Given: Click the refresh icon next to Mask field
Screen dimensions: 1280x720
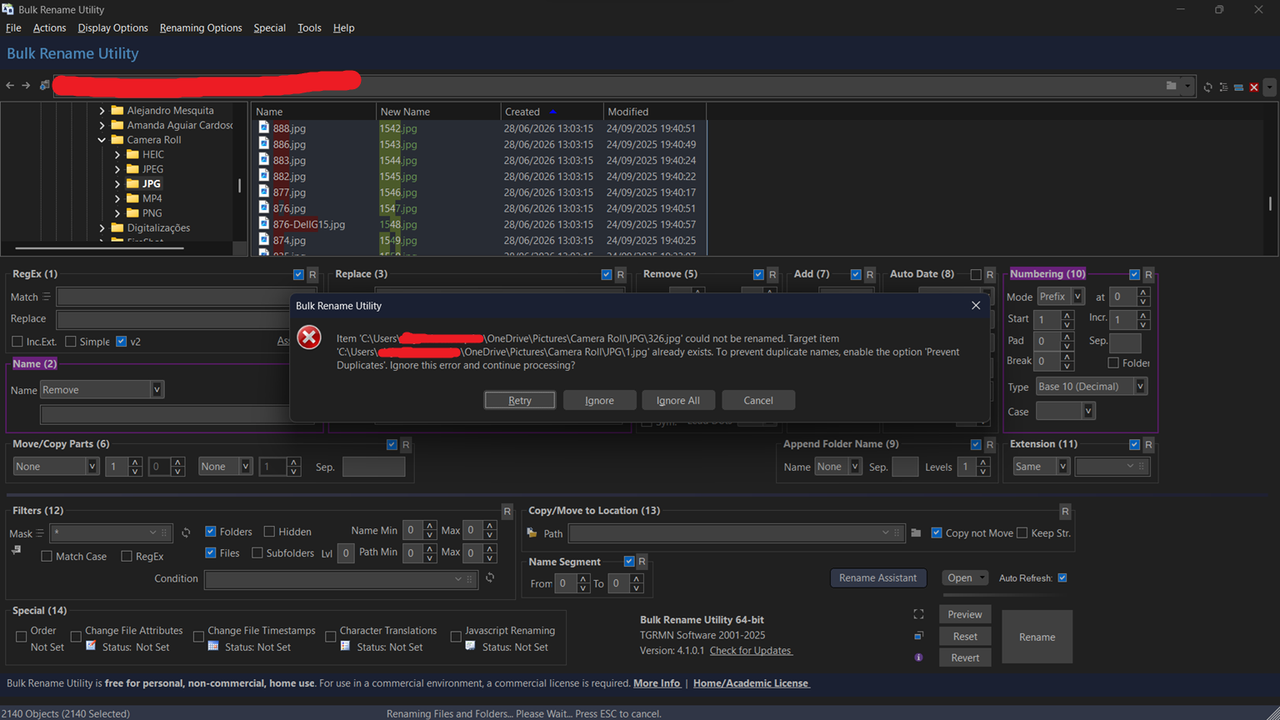Looking at the screenshot, I should (185, 533).
